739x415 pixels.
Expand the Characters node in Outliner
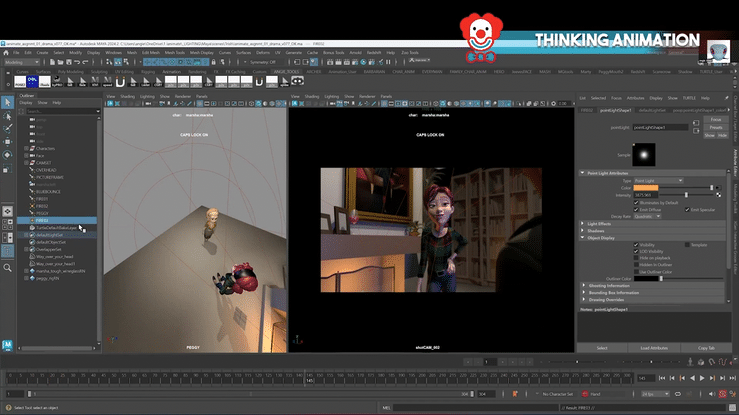pos(26,148)
